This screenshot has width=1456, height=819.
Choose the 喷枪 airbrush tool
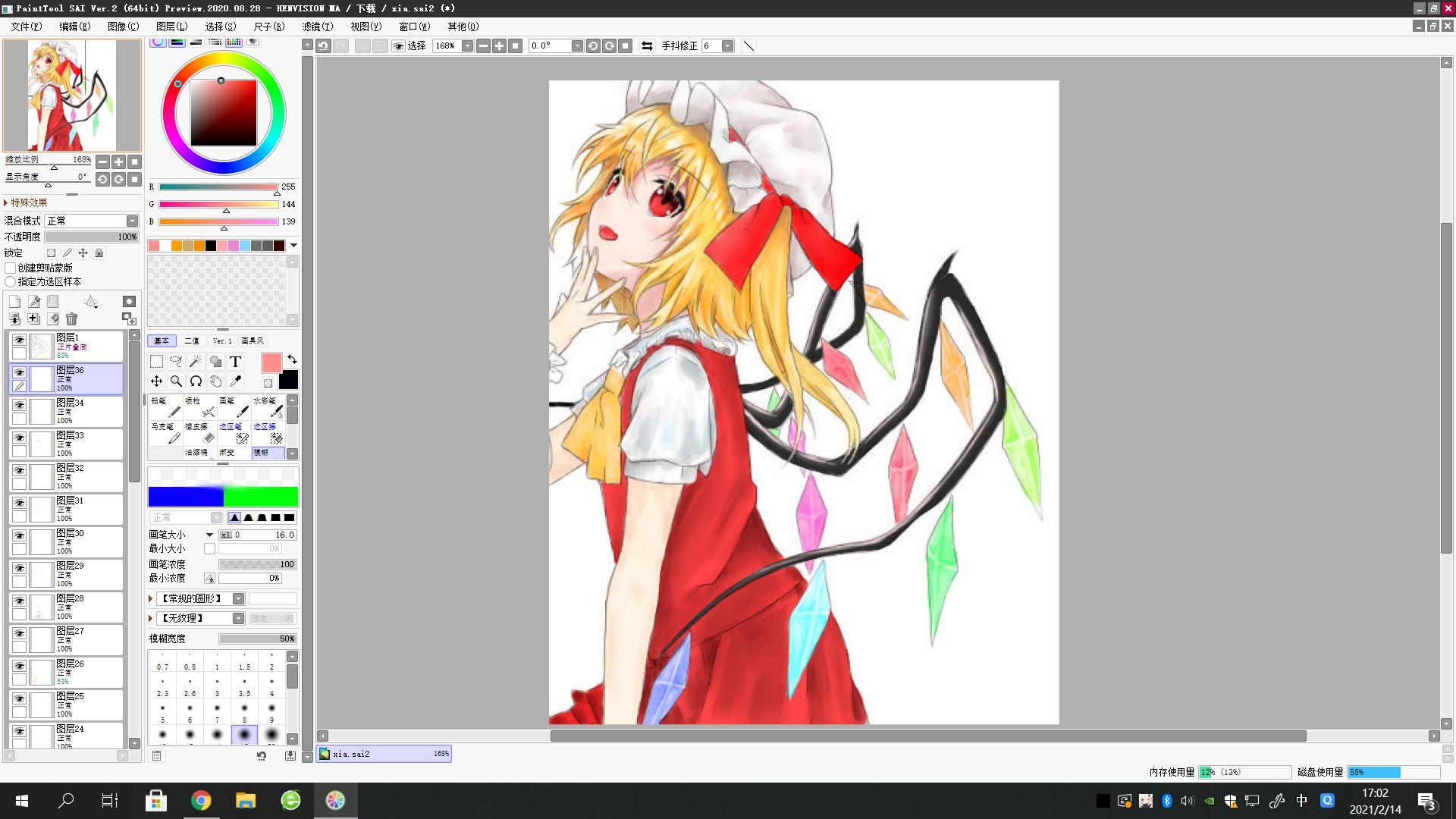(199, 407)
